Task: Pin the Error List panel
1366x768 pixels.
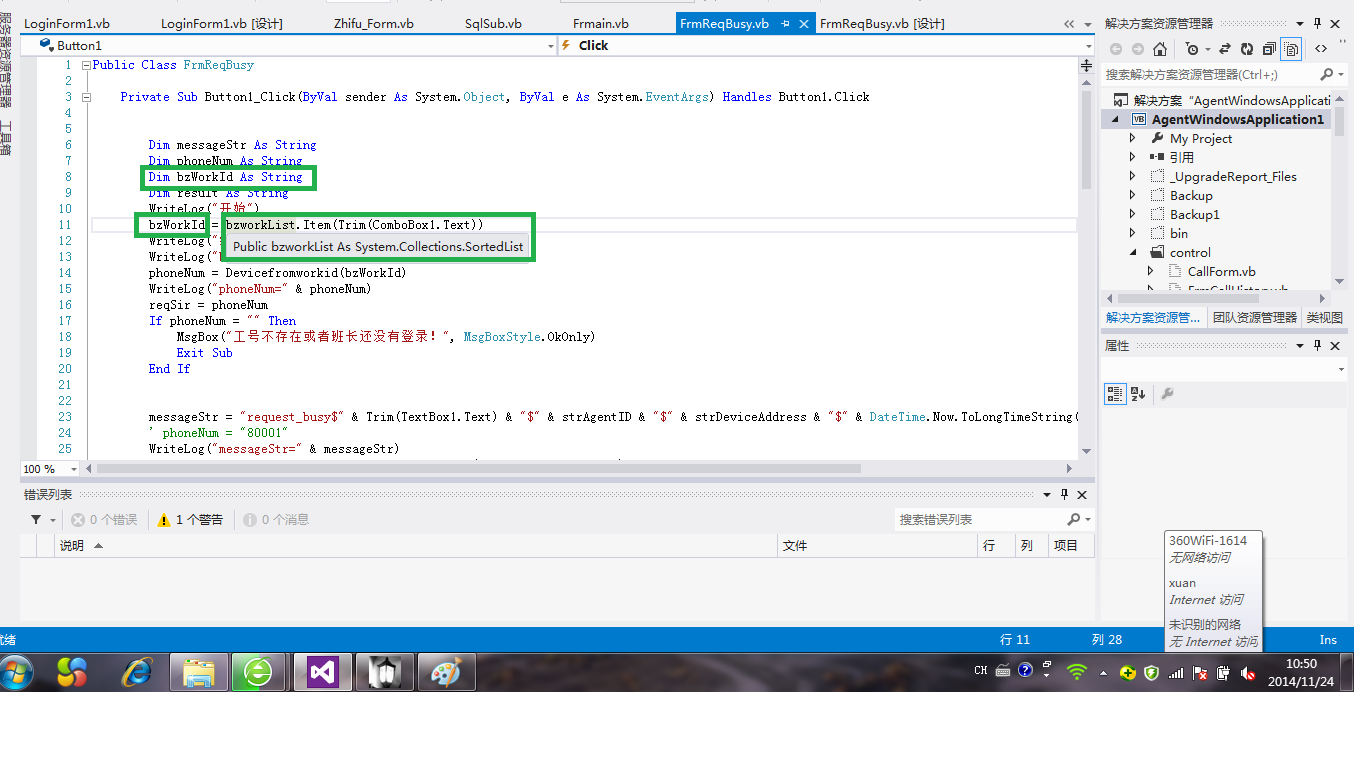Action: click(x=1064, y=495)
